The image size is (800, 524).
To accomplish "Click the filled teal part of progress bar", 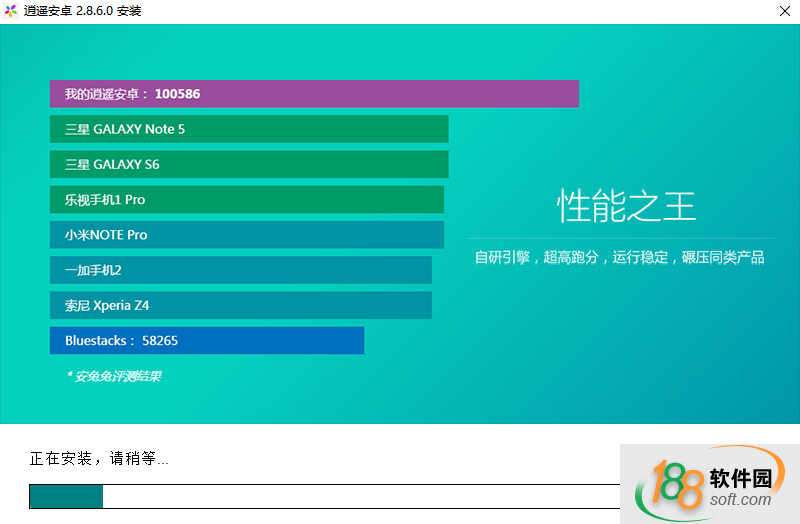I will point(66,496).
